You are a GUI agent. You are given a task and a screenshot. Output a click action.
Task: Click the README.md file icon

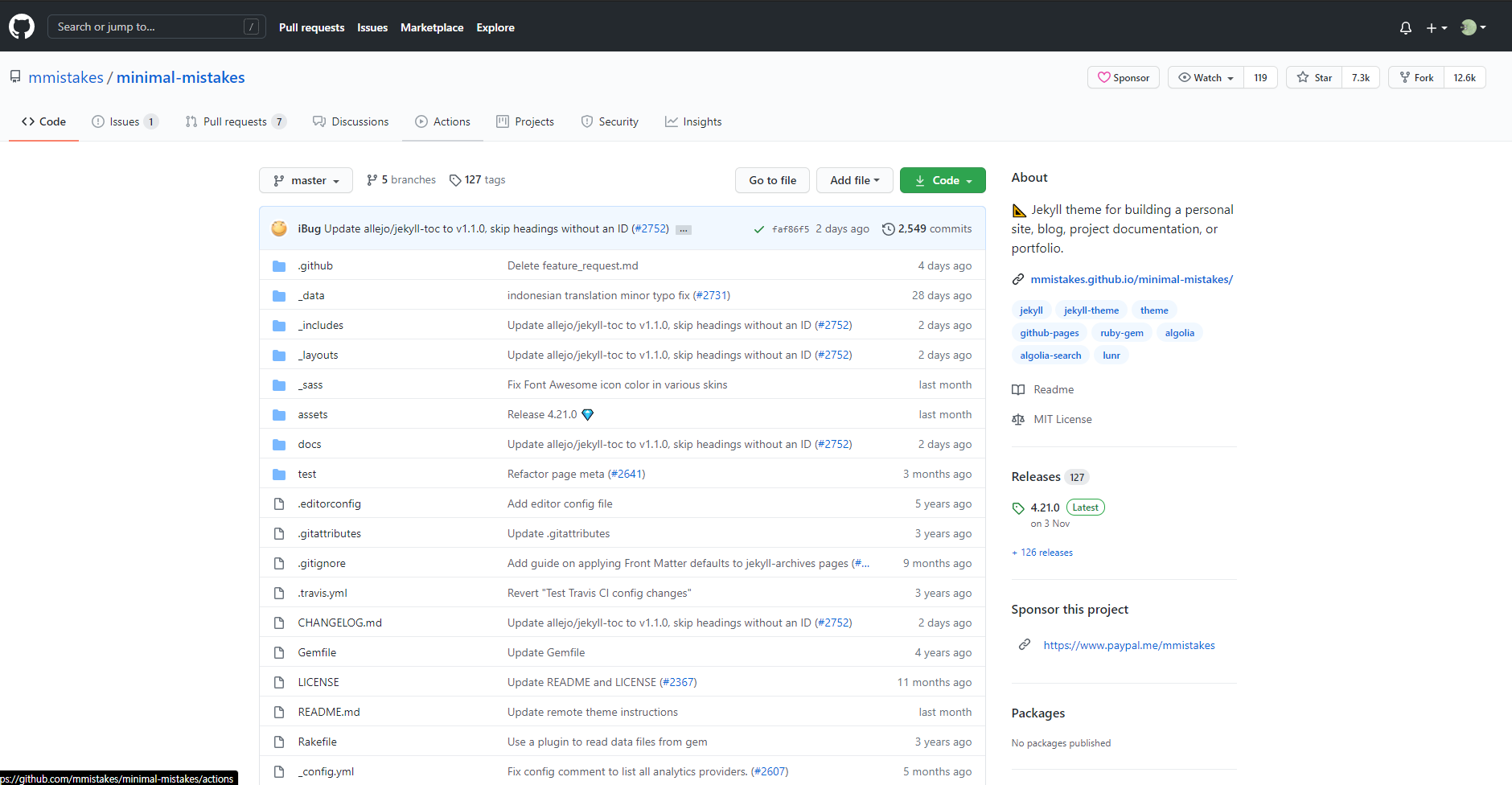(279, 713)
